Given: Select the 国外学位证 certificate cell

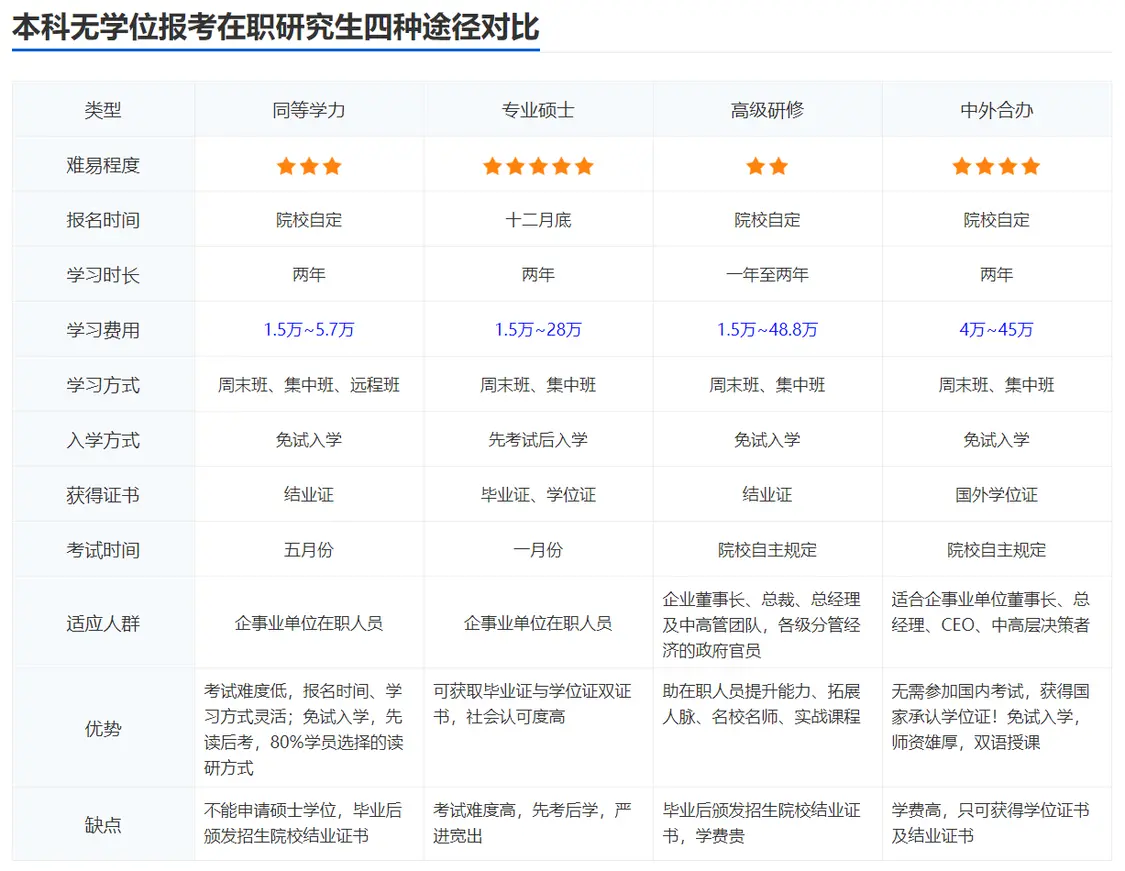Looking at the screenshot, I should (x=997, y=495).
